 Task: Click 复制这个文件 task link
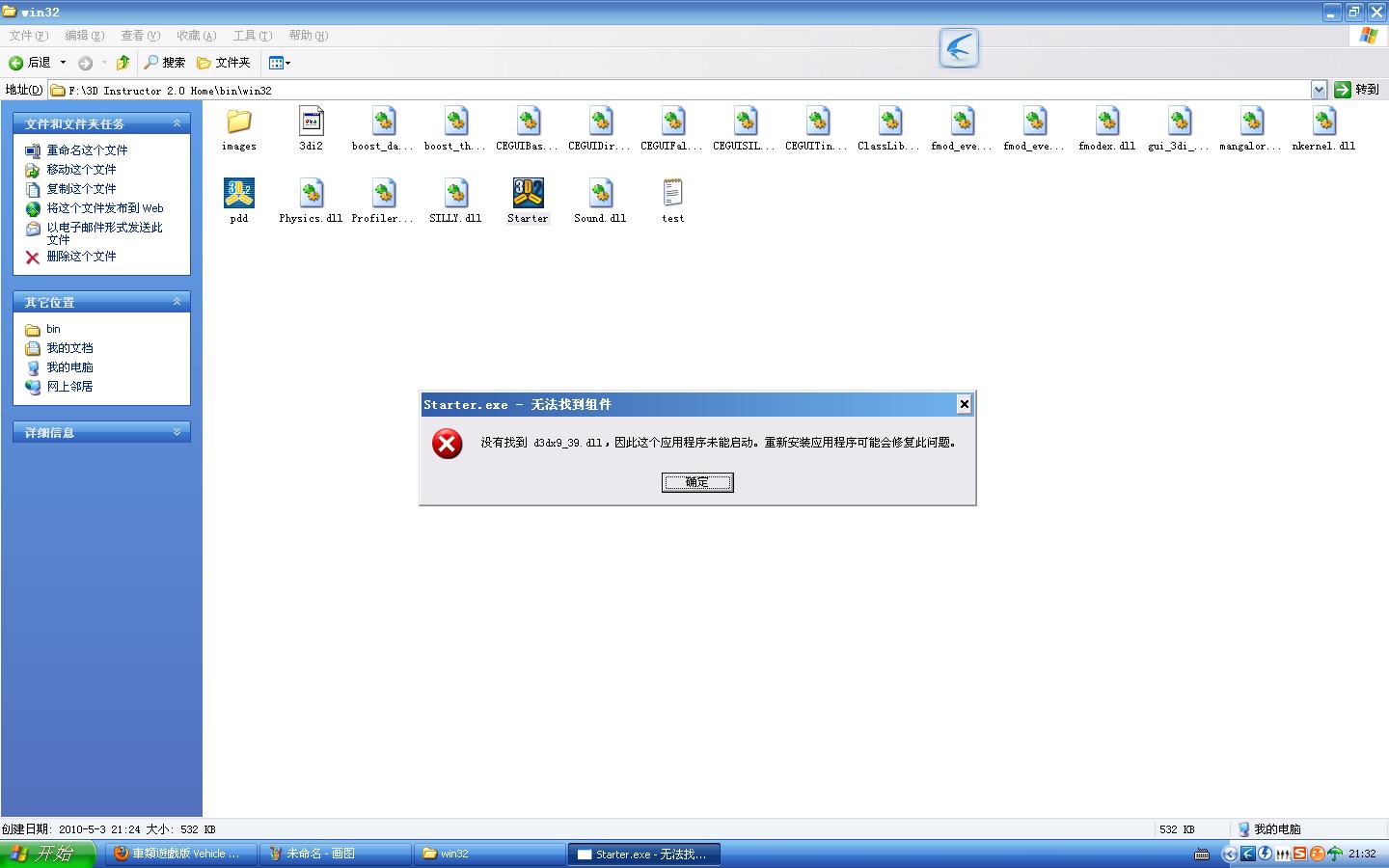point(81,189)
